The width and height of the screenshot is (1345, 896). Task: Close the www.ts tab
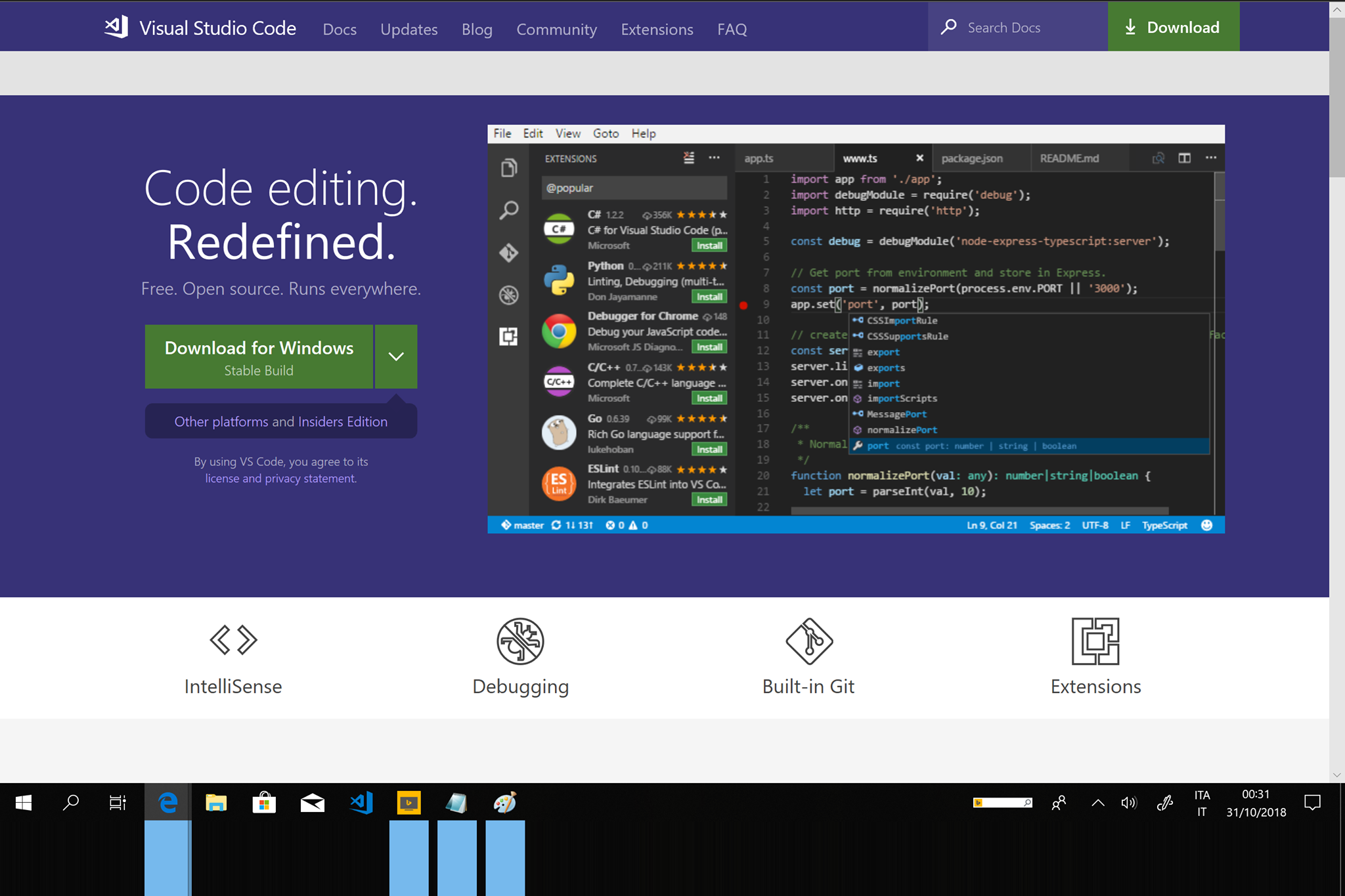(x=919, y=158)
